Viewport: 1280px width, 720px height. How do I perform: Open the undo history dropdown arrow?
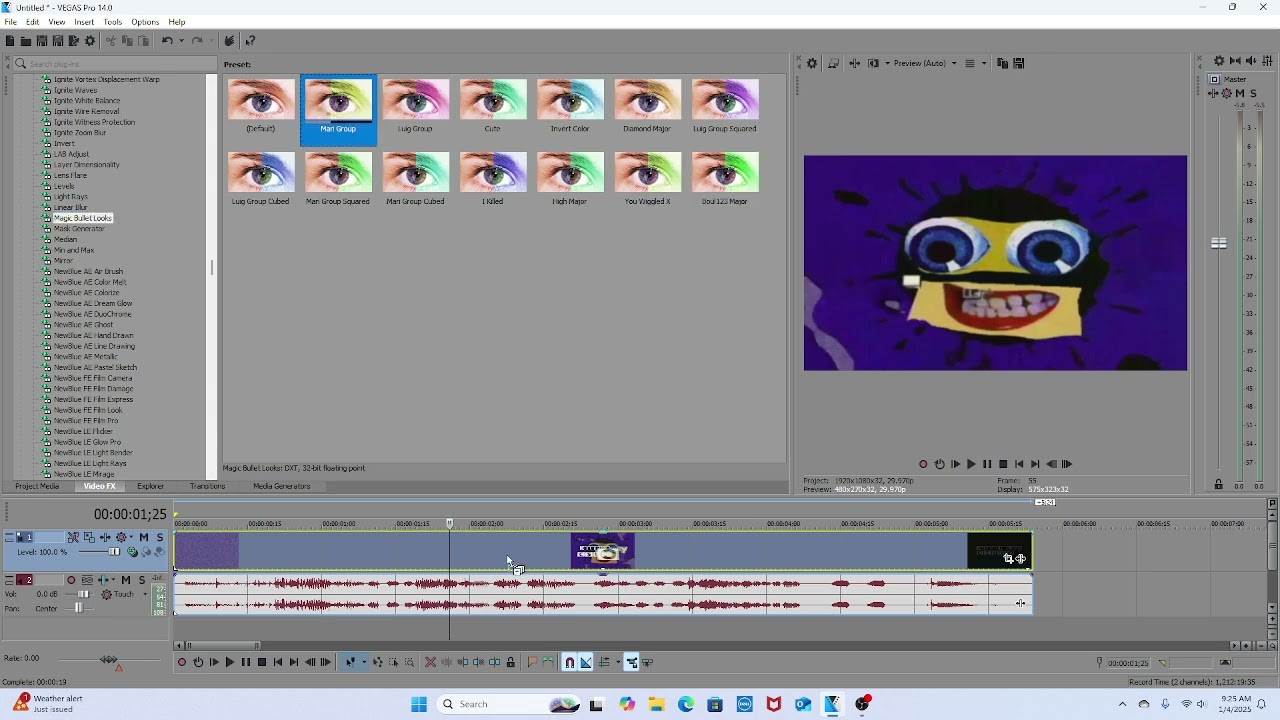click(181, 41)
